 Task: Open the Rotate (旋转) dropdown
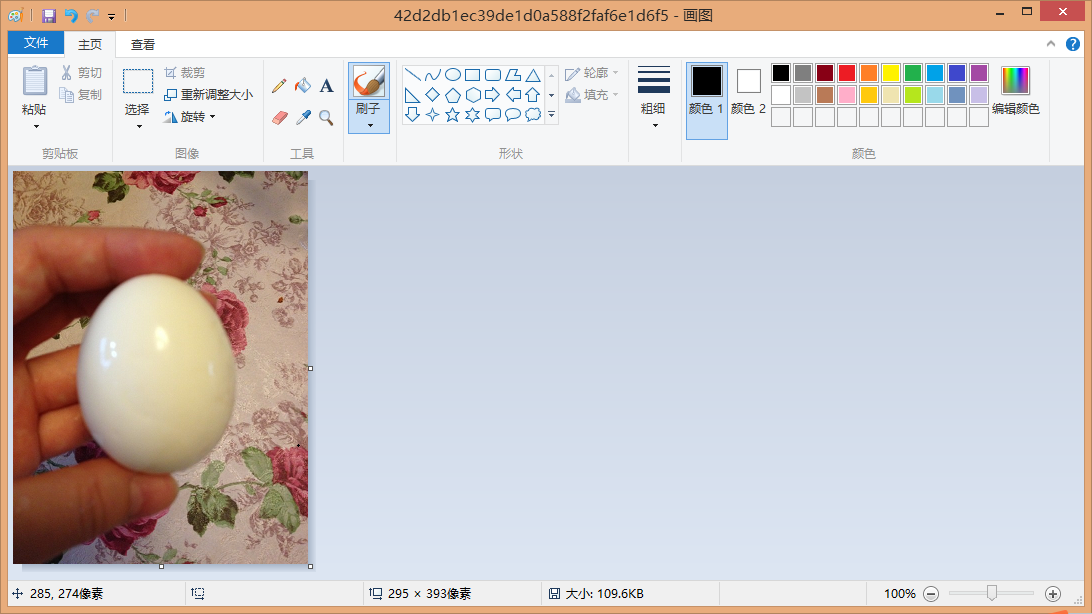tap(189, 117)
